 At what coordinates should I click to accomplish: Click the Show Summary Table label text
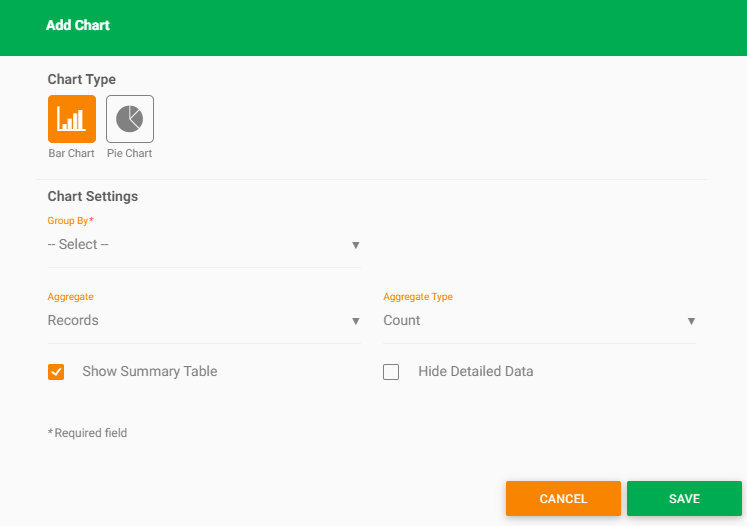point(150,371)
